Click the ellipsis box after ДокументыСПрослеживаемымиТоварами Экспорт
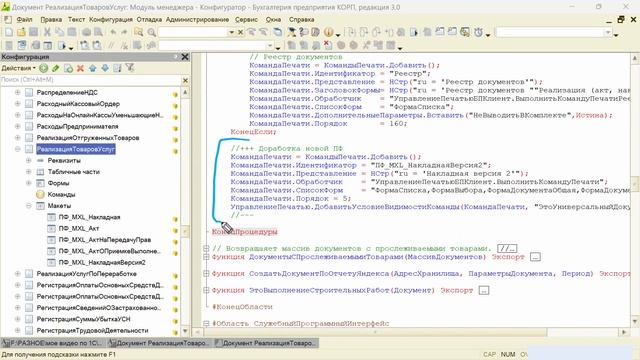Image resolution: width=640 pixels, height=360 pixels. (535, 257)
